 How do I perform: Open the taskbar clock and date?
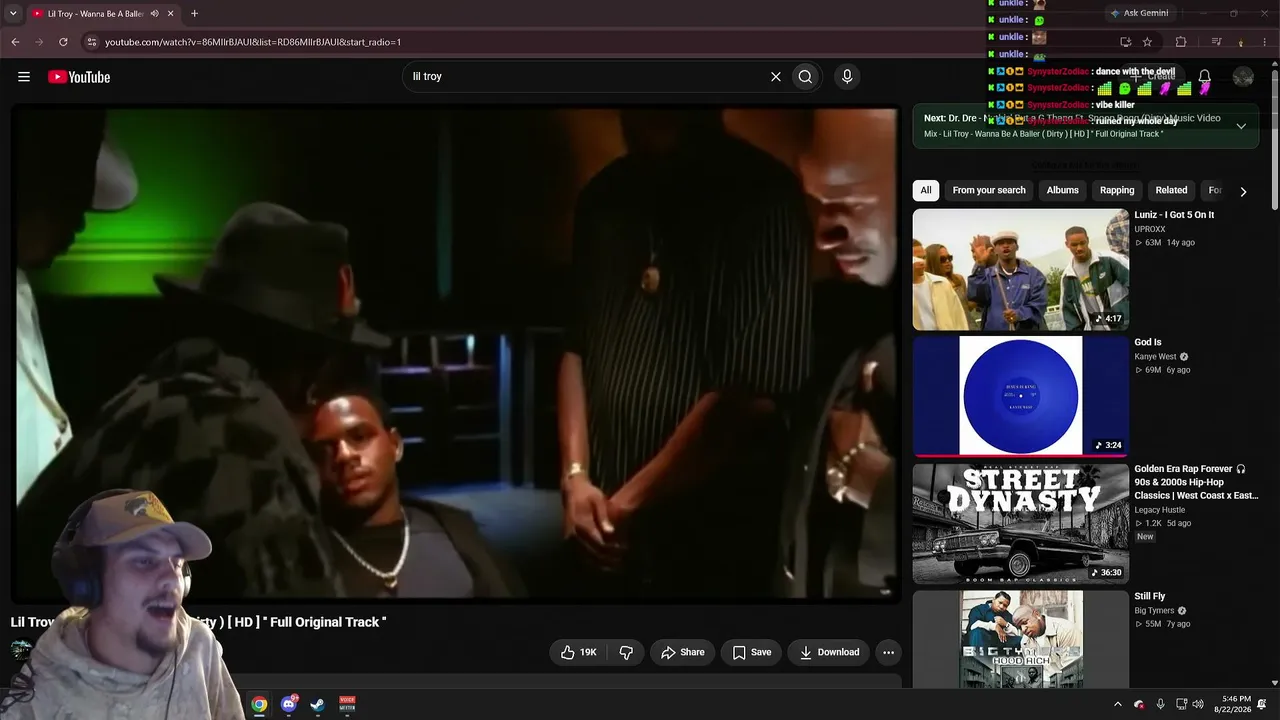[1231, 704]
